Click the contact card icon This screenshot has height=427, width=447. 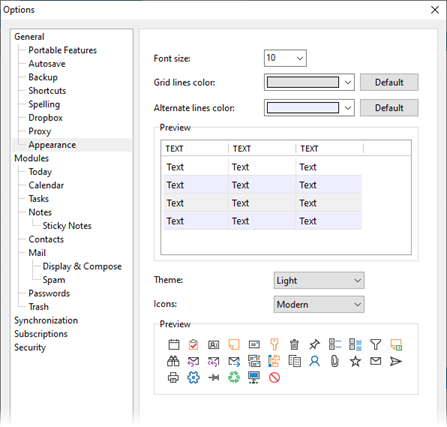point(214,345)
